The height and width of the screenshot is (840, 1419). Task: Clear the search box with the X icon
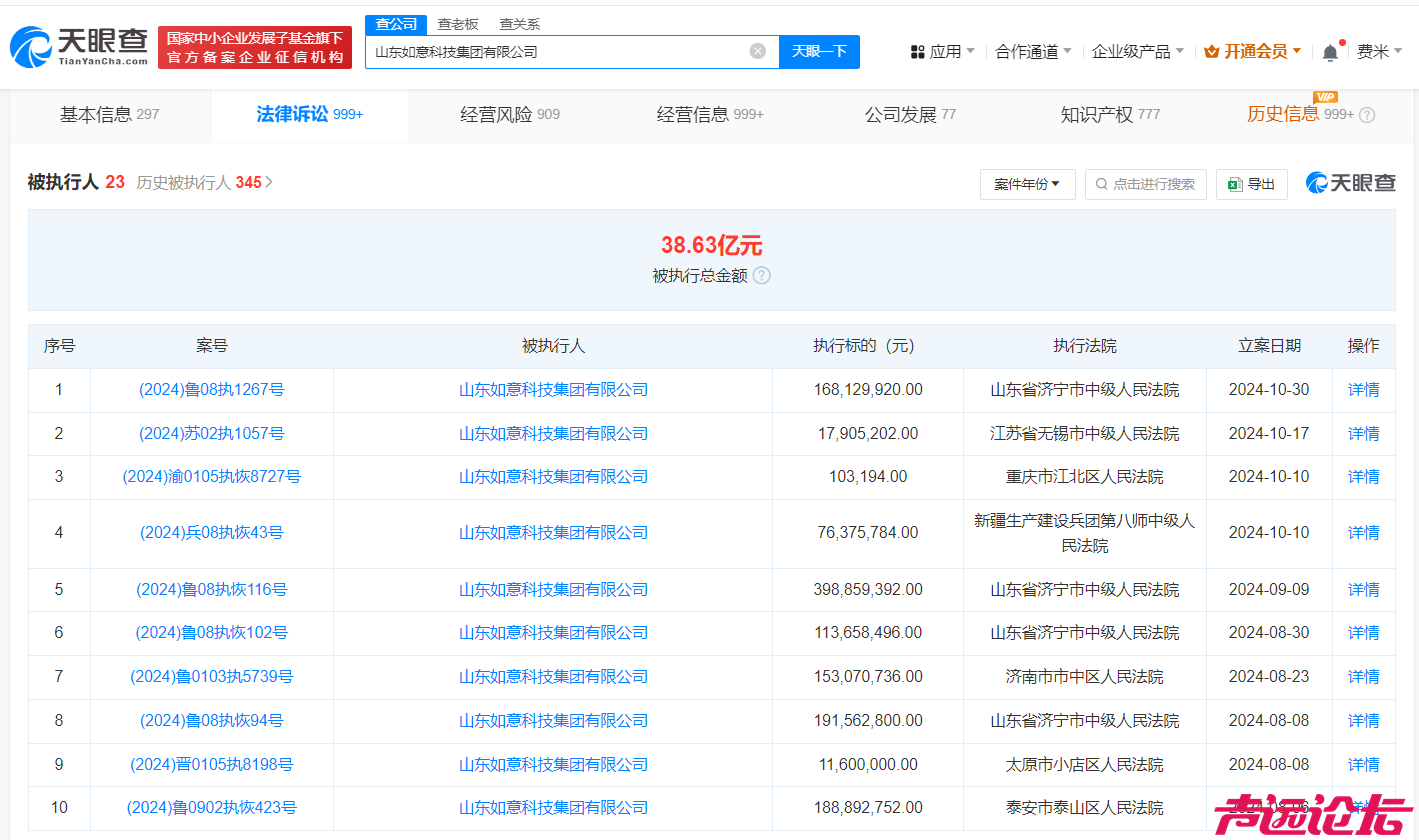(x=758, y=51)
